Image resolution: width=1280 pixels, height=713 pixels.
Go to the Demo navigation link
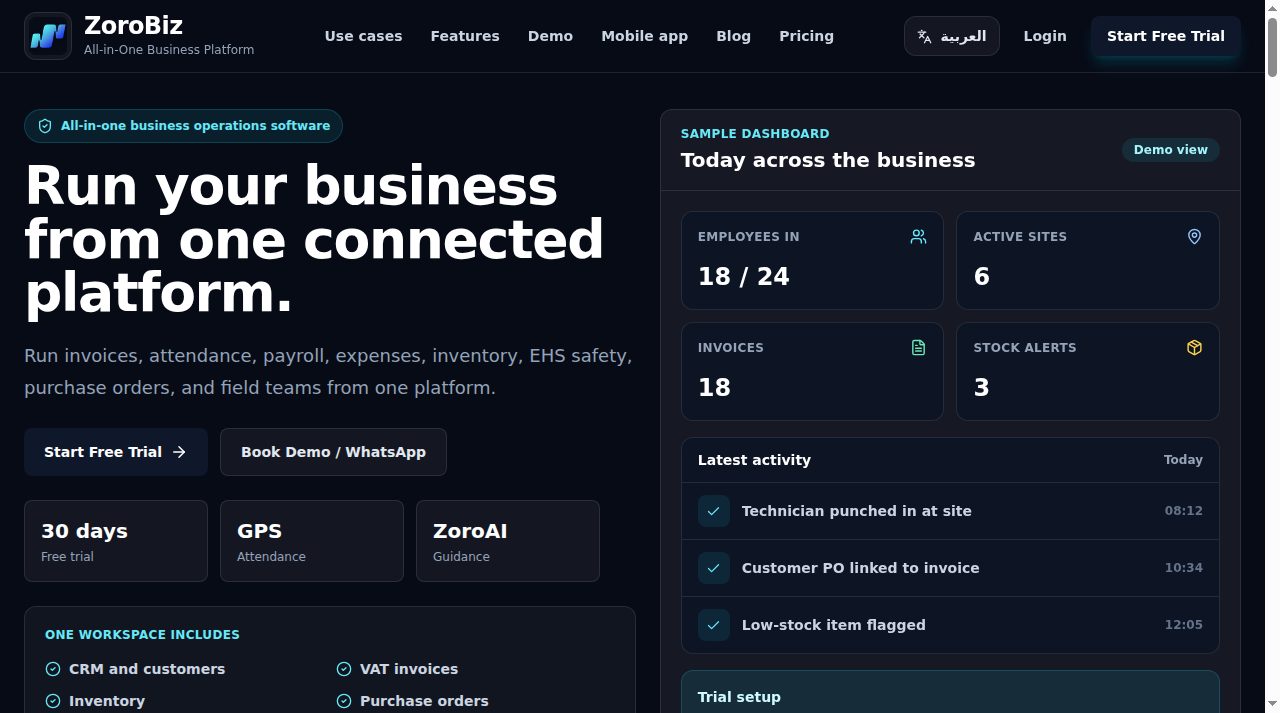click(550, 36)
